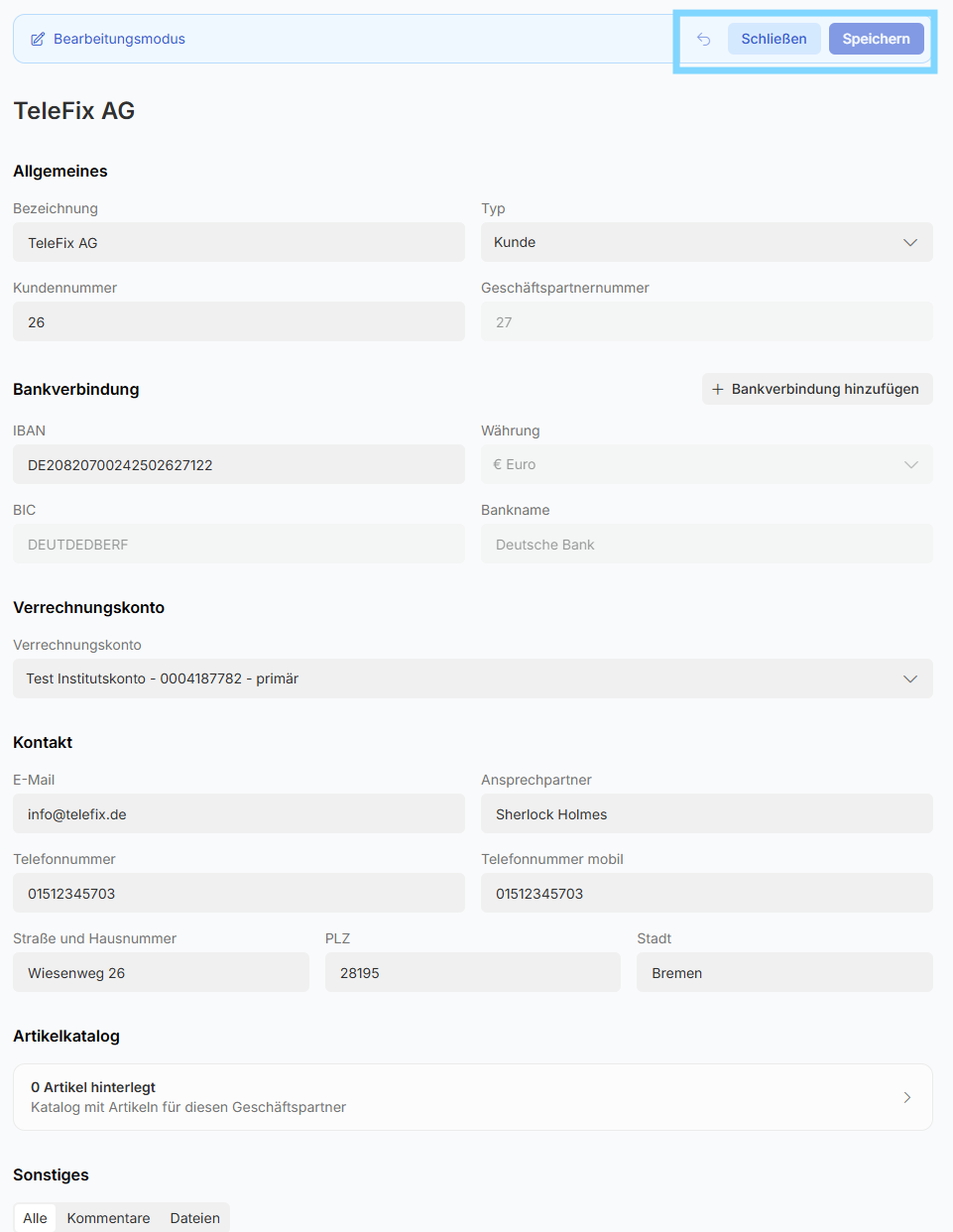
Task: Edit the E-Mail field
Action: tap(238, 814)
